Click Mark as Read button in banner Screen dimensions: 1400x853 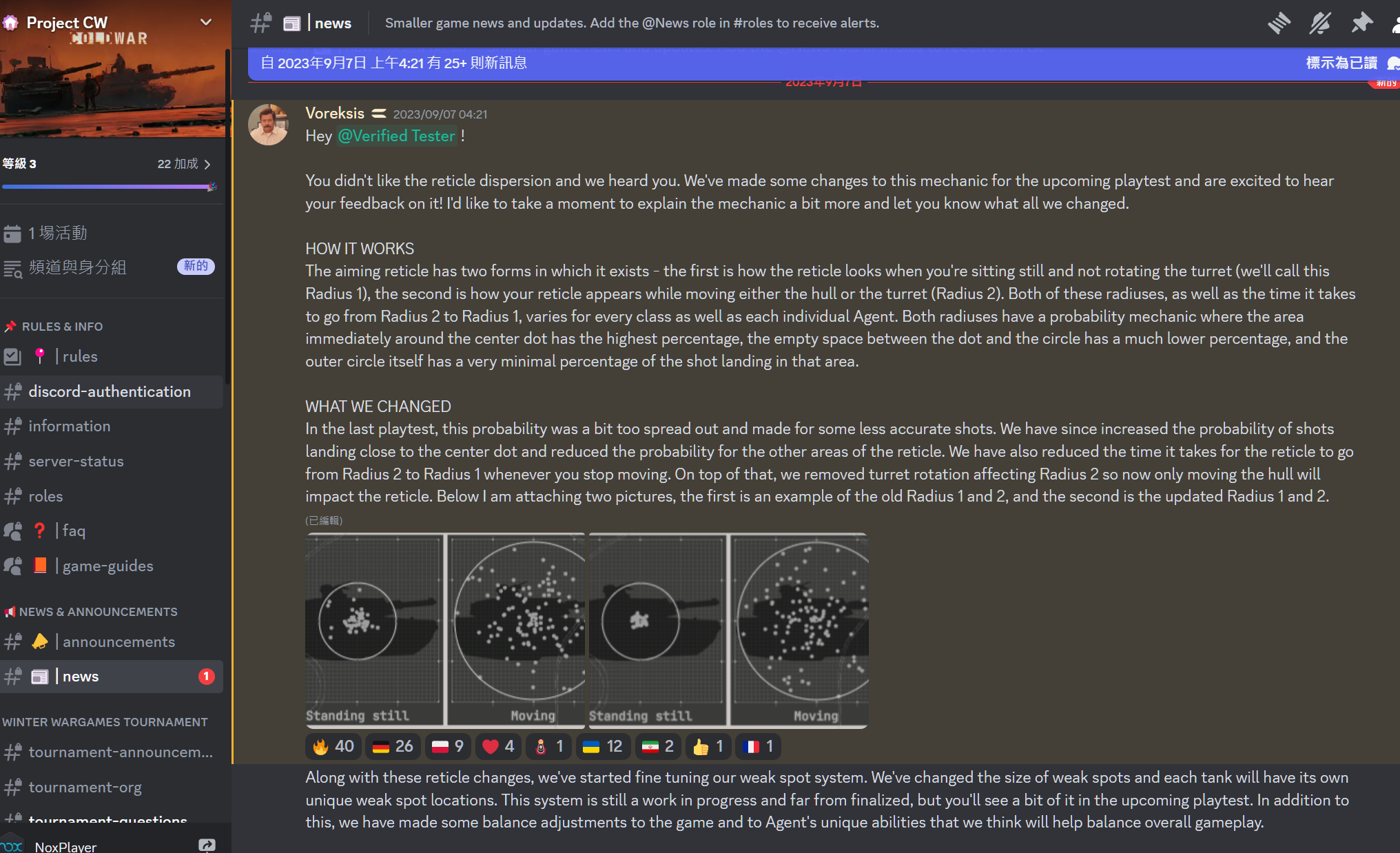point(1341,63)
